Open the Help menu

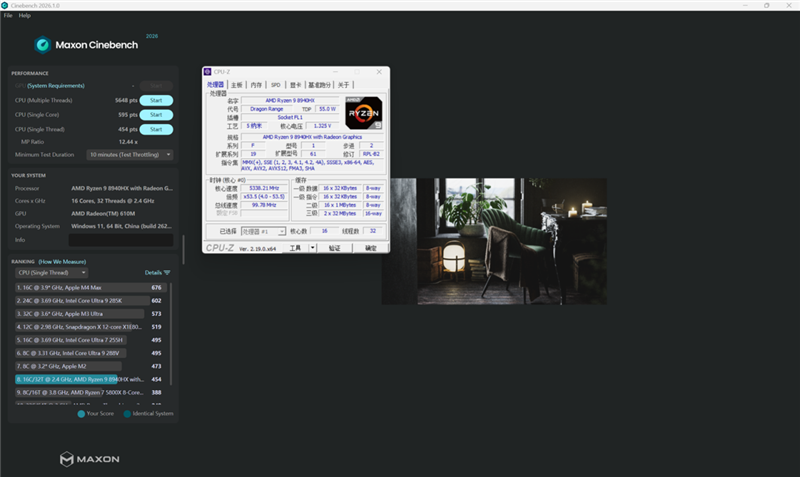click(x=24, y=15)
